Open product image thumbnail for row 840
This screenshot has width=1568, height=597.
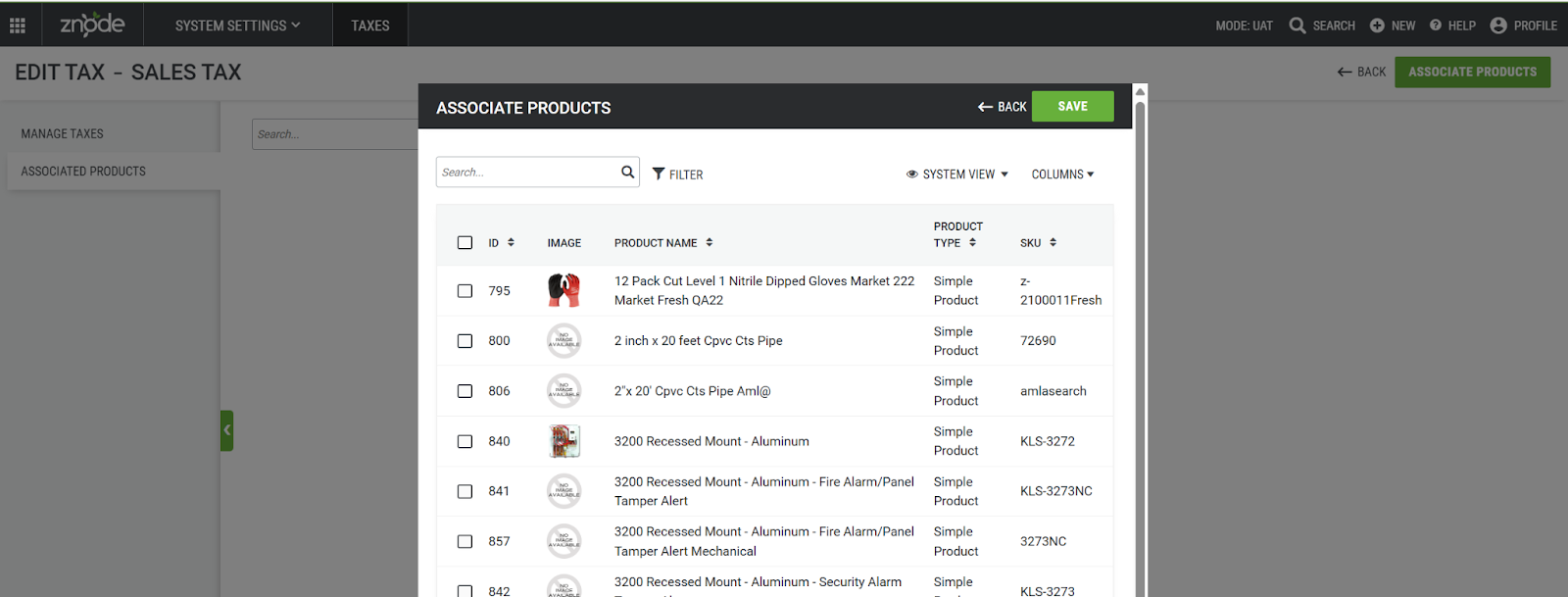click(563, 441)
